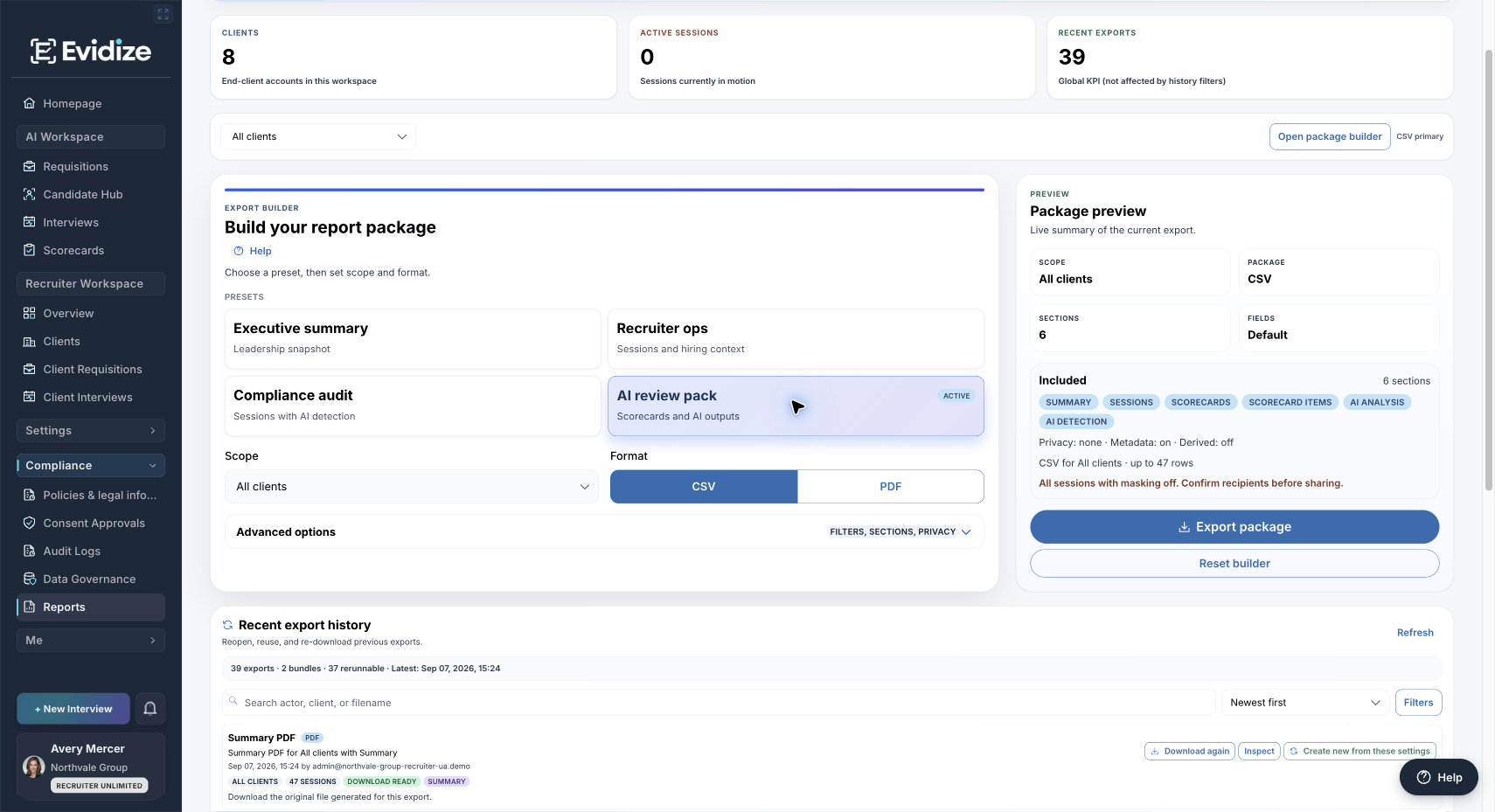Click the Export package button
Viewport: 1495px width, 812px height.
coord(1234,527)
